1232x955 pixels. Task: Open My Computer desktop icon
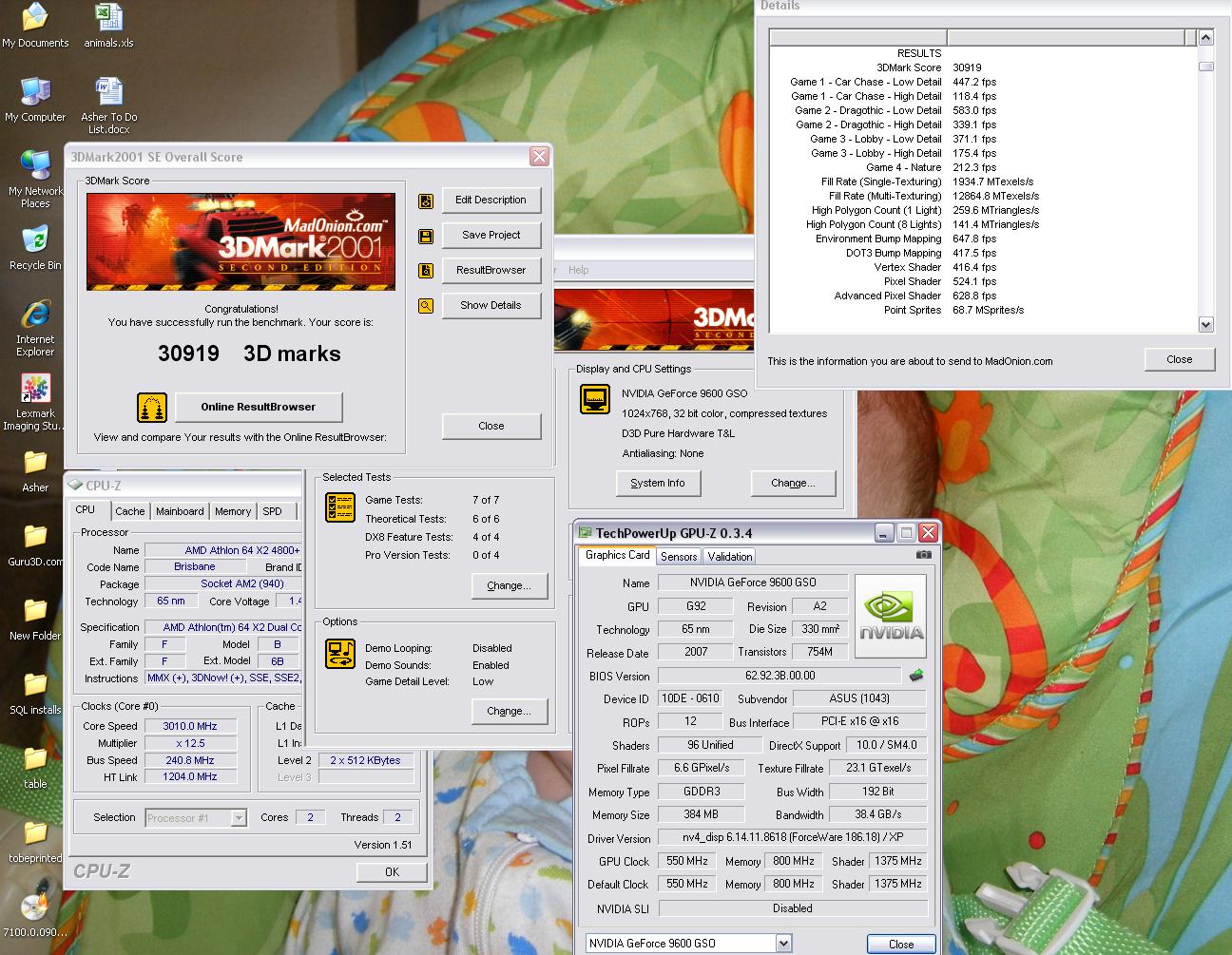[x=35, y=100]
